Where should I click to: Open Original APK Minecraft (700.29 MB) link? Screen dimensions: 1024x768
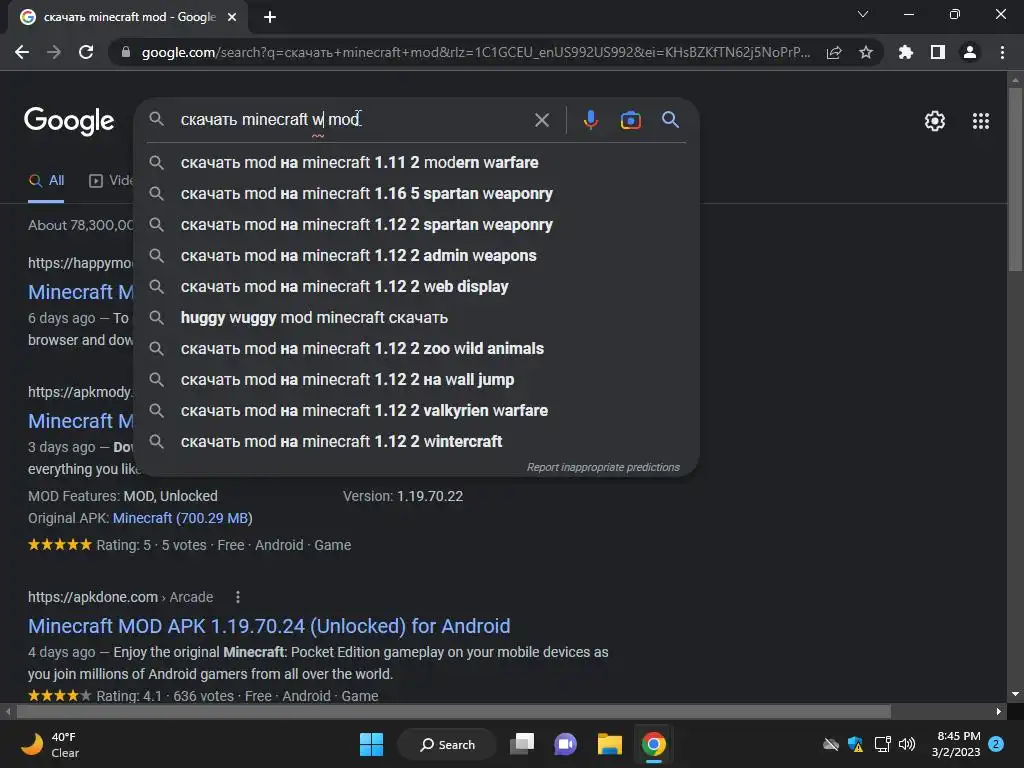(x=182, y=519)
